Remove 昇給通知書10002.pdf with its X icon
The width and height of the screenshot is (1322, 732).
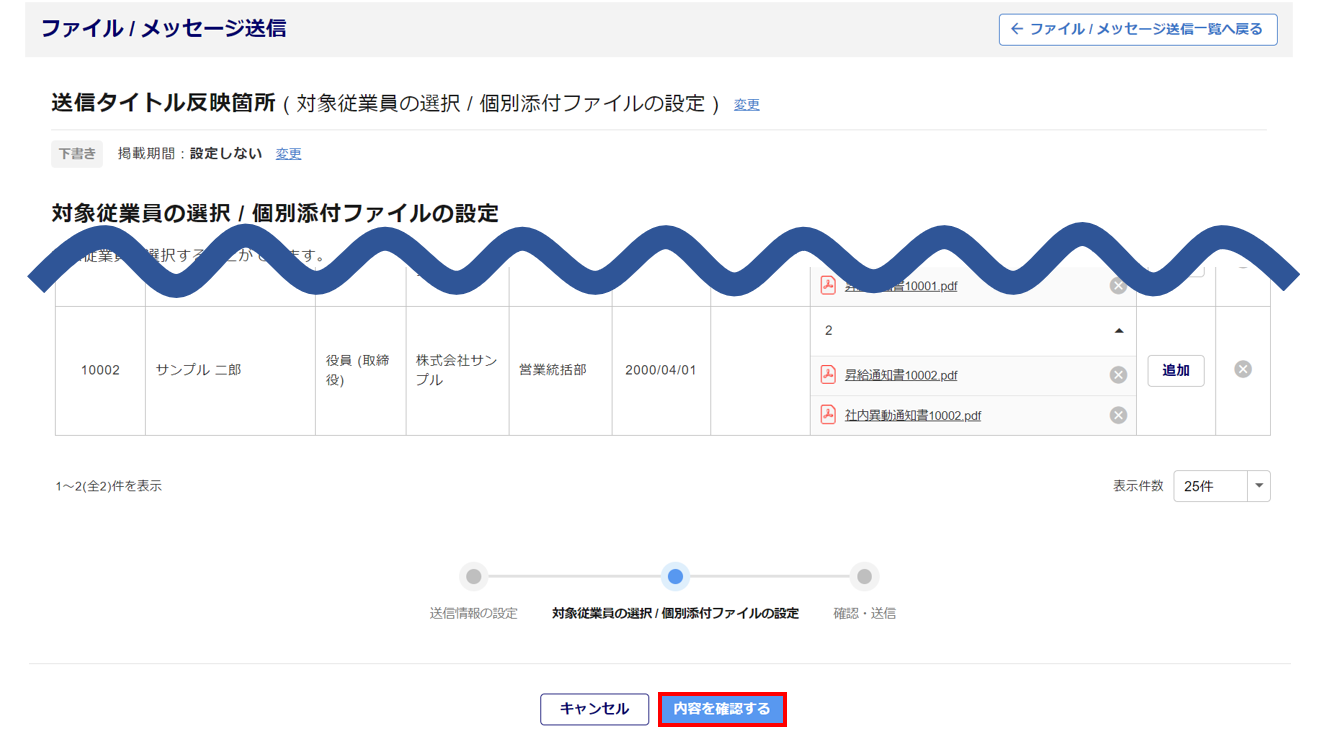point(1118,375)
